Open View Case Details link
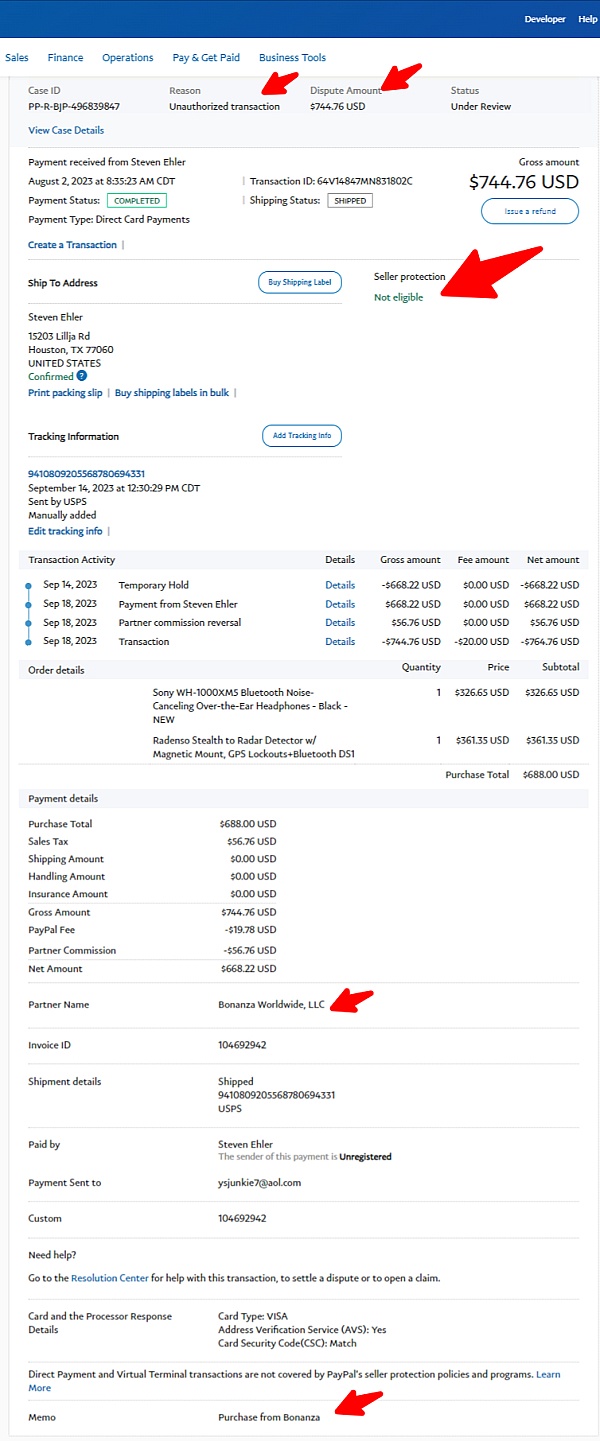The height and width of the screenshot is (1441, 600). pyautogui.click(x=66, y=130)
